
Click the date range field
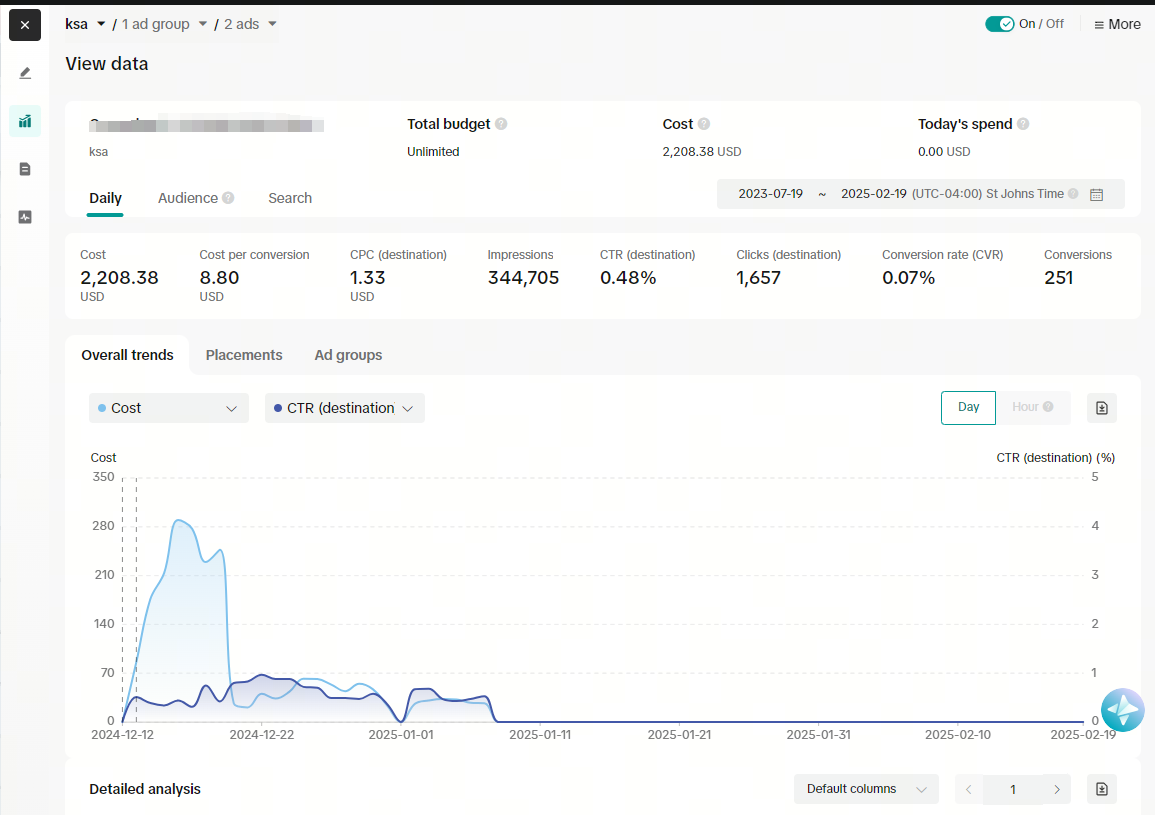coord(920,194)
